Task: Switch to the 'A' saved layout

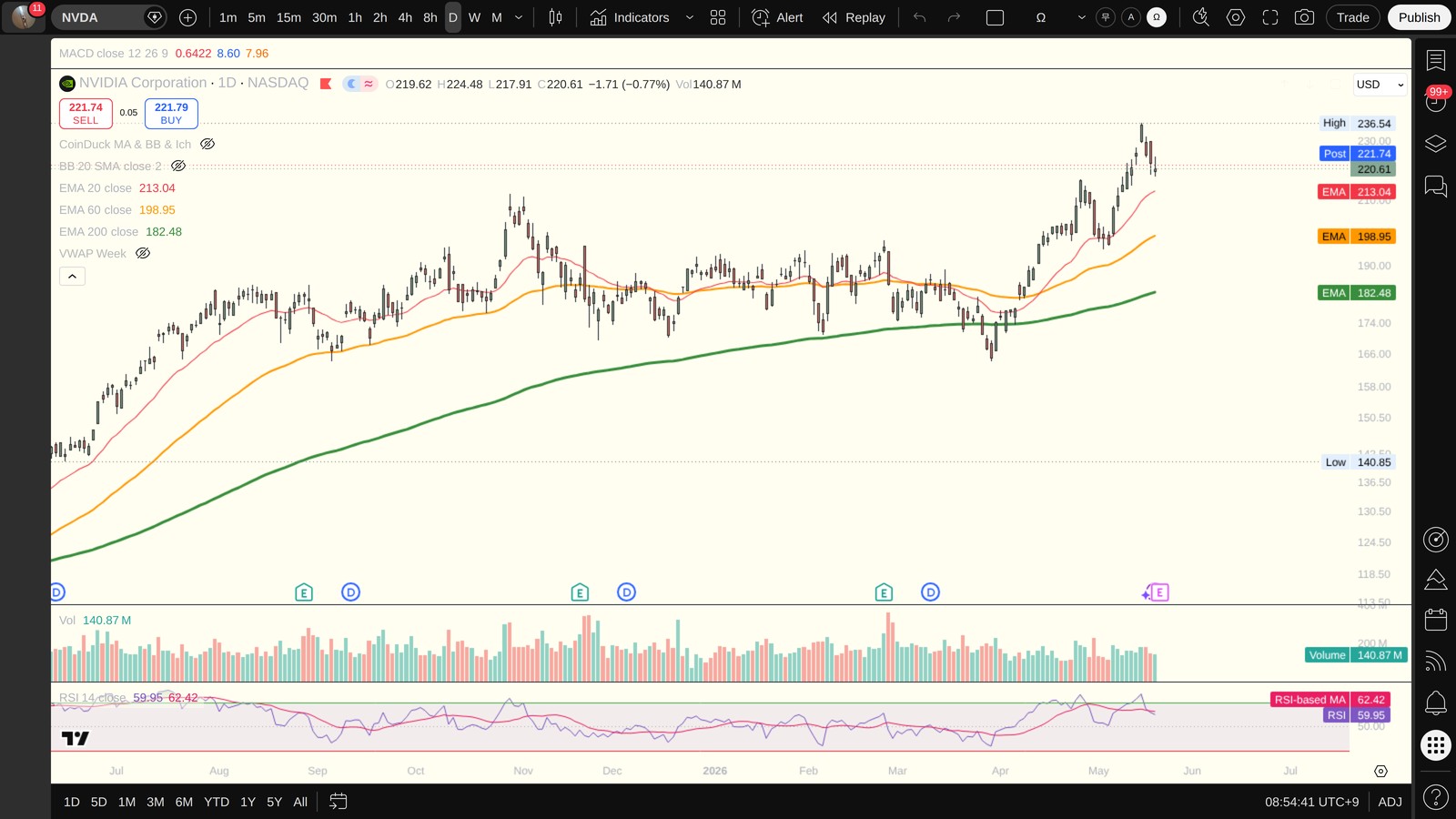Action: 1131,17
